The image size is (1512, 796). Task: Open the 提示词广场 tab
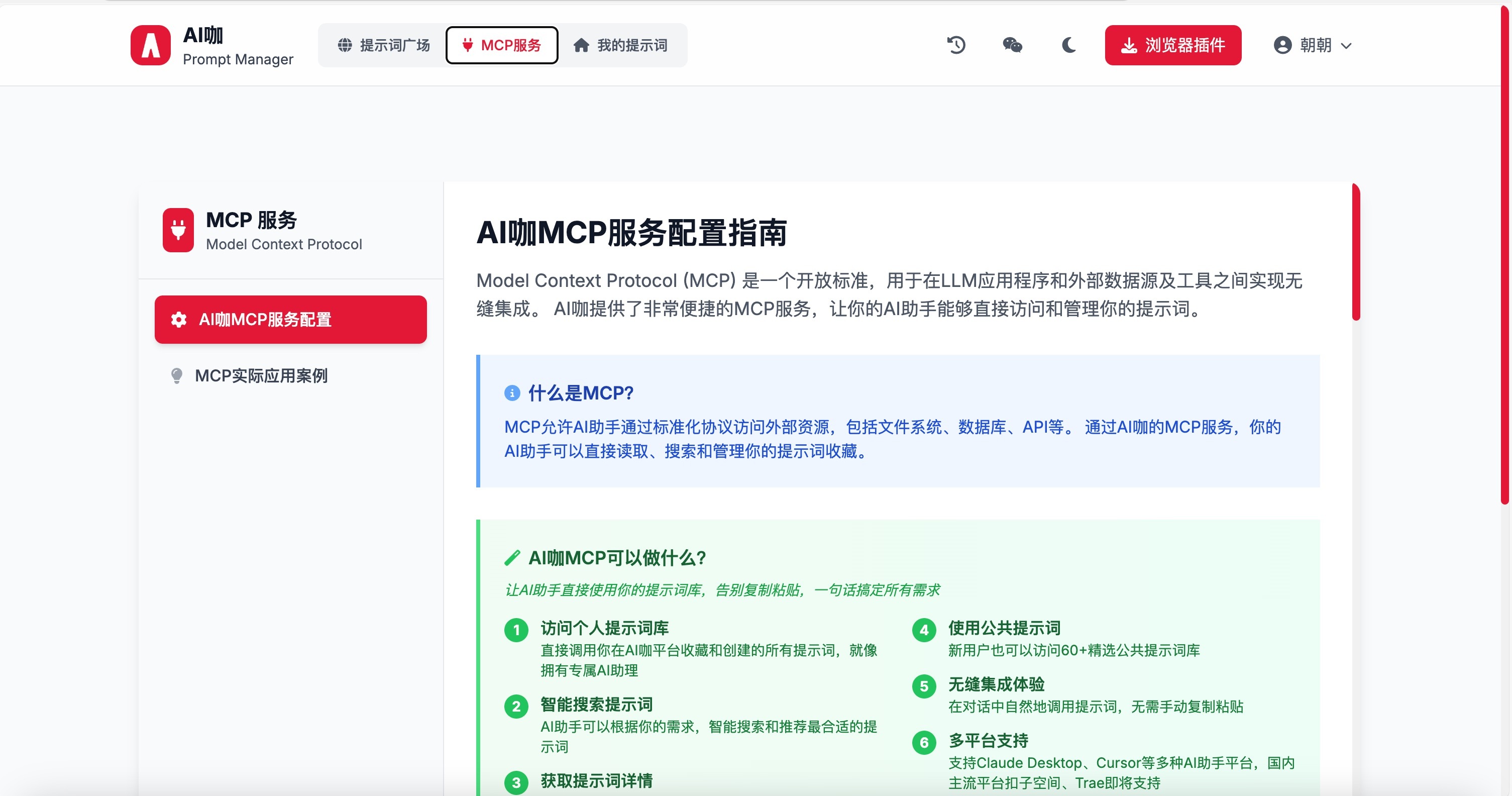[x=383, y=45]
